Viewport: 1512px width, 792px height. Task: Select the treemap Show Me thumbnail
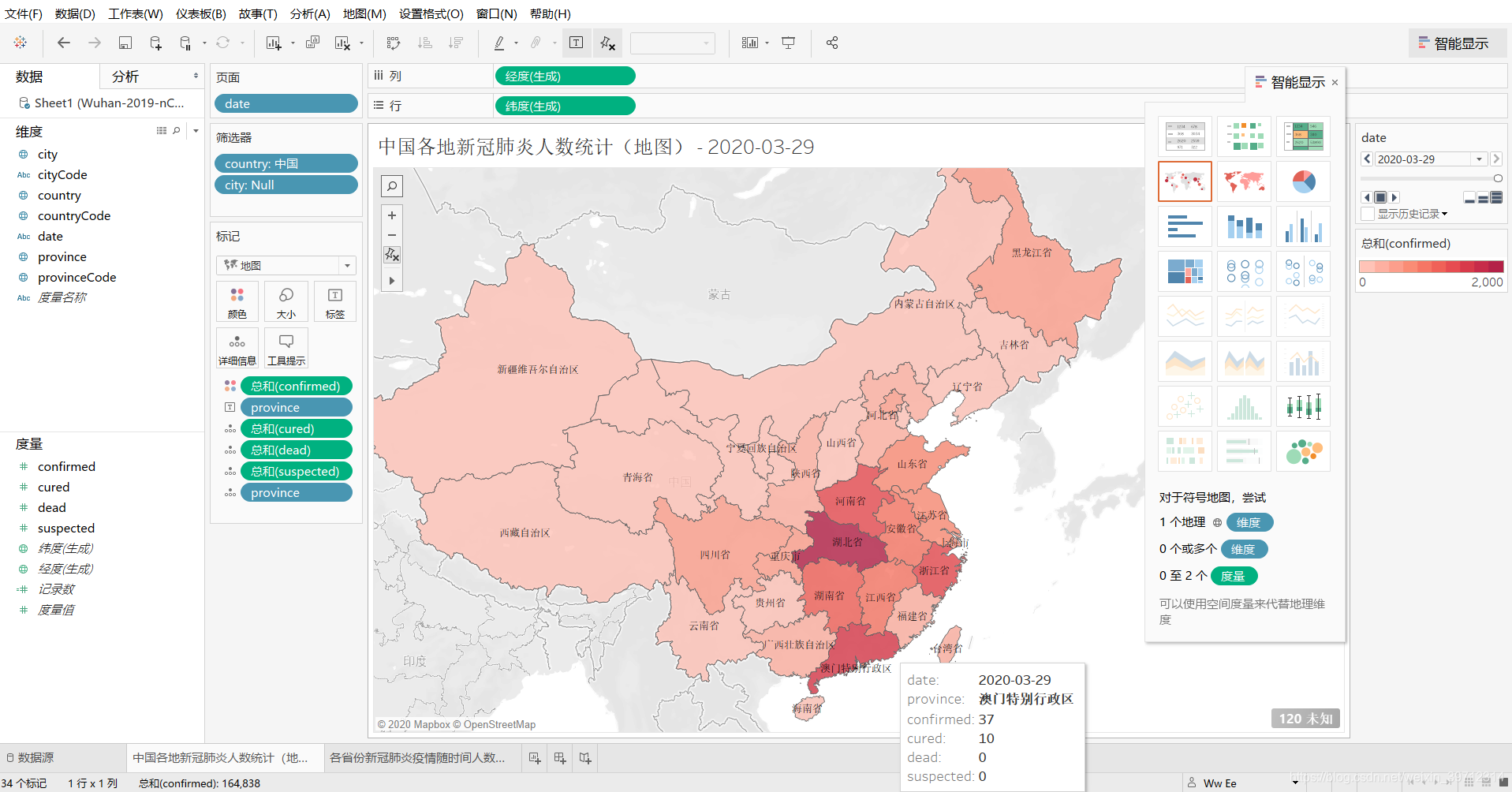point(1185,271)
